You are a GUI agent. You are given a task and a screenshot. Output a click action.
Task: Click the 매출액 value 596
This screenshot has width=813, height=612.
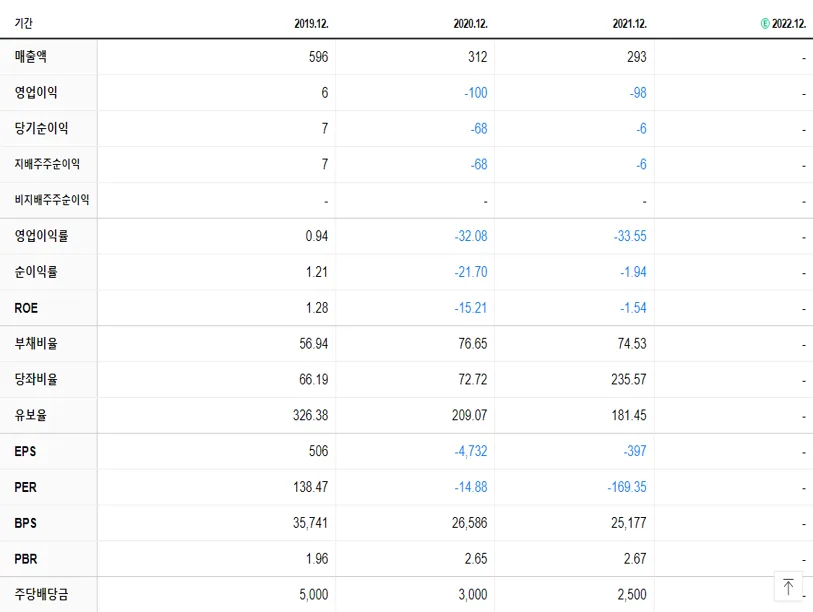coord(318,57)
